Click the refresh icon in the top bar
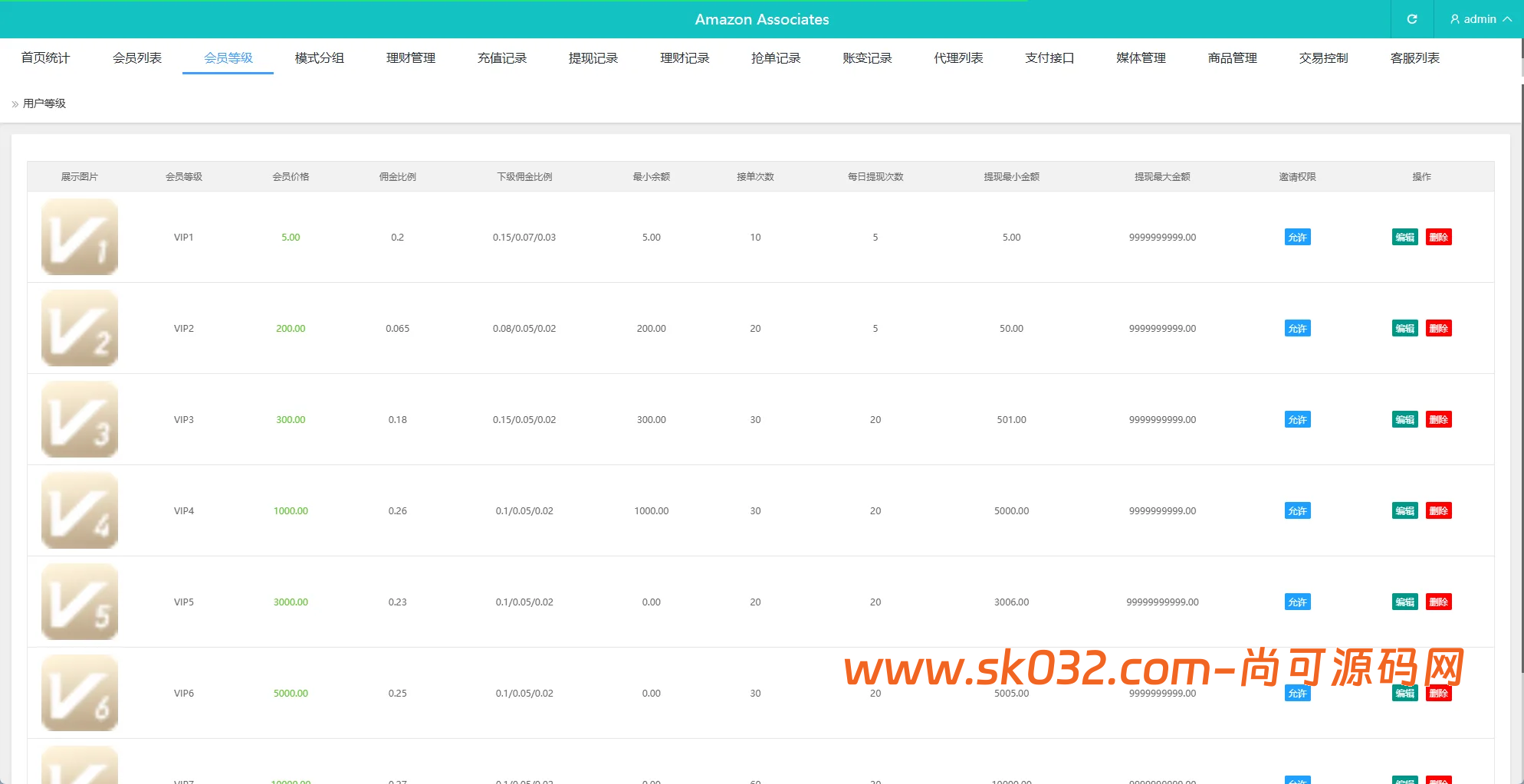 coord(1411,19)
